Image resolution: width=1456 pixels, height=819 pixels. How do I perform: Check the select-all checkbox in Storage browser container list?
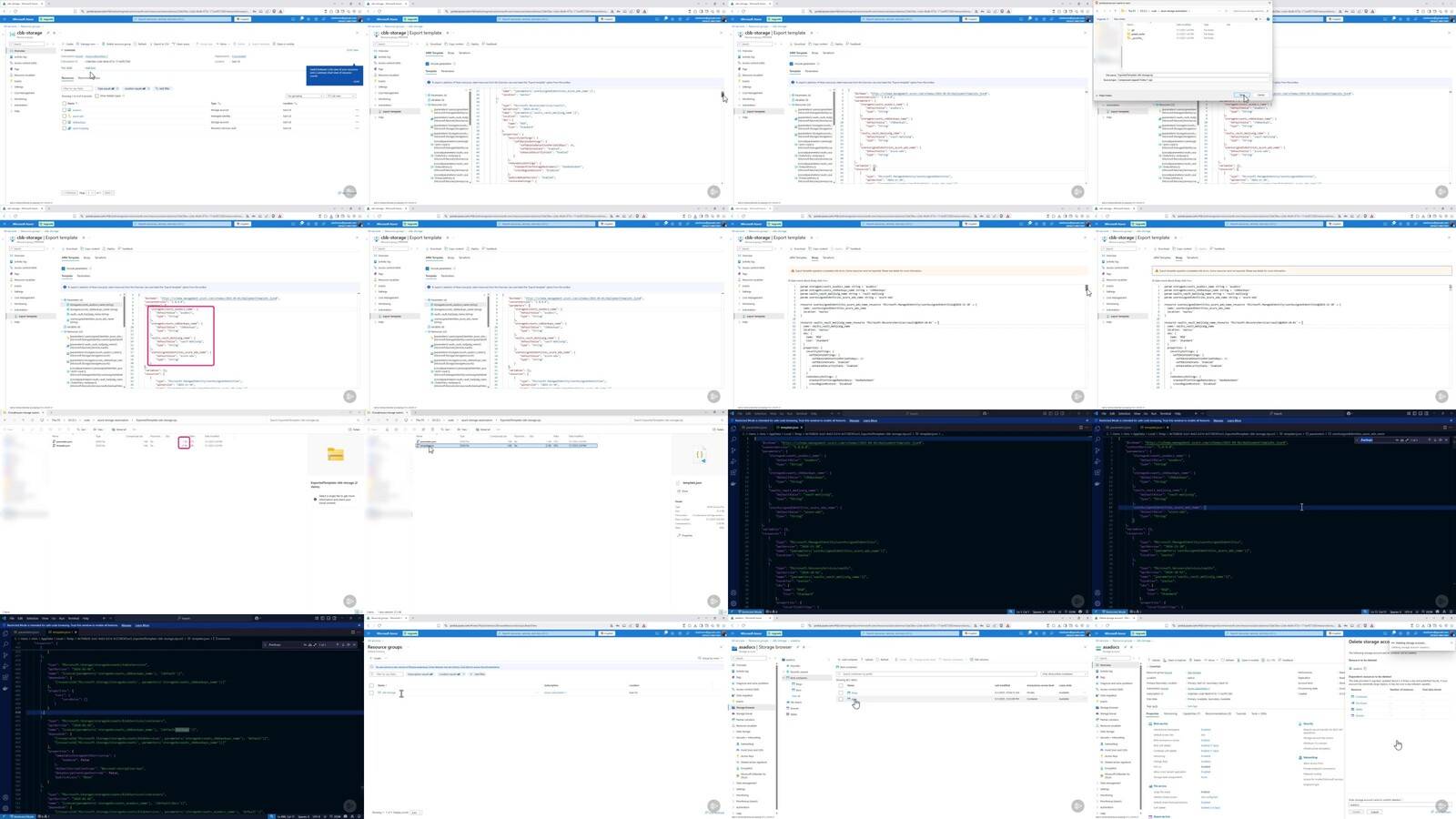[840, 685]
